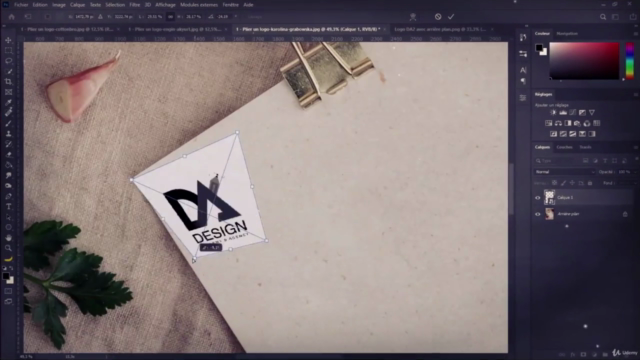Screen dimensions: 640x360
Task: Switch to the coffeebea.jpg document tab
Action: pyautogui.click(x=67, y=29)
